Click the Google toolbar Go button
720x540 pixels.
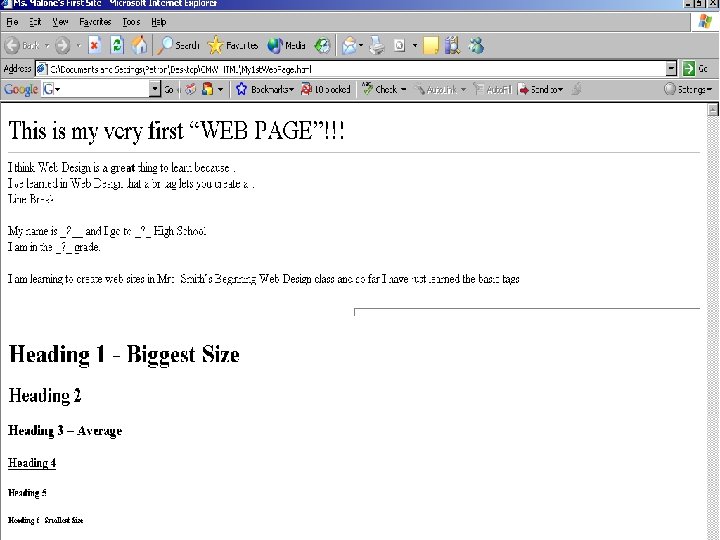coord(169,89)
